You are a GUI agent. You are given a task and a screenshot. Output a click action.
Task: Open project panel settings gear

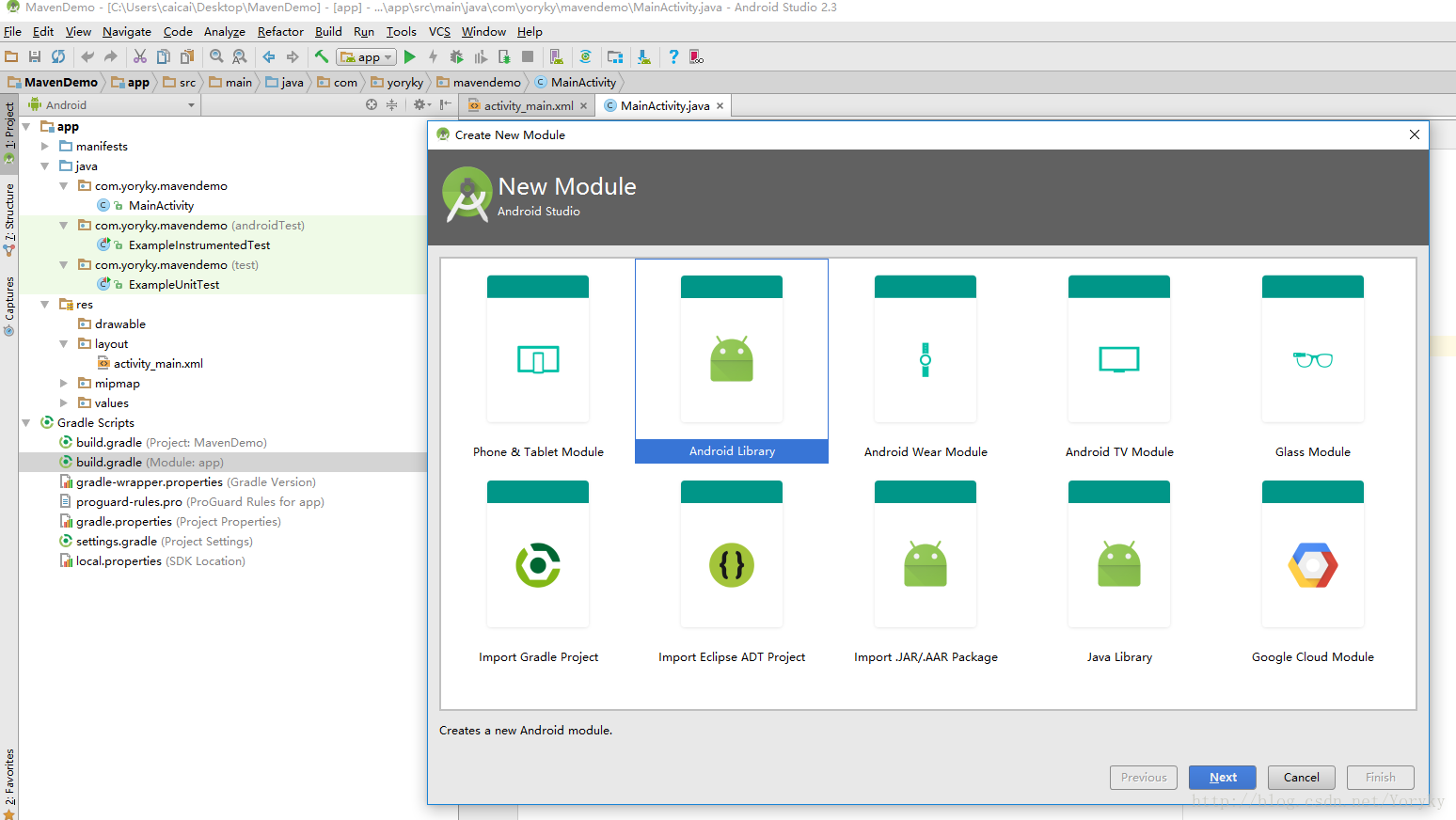click(421, 104)
